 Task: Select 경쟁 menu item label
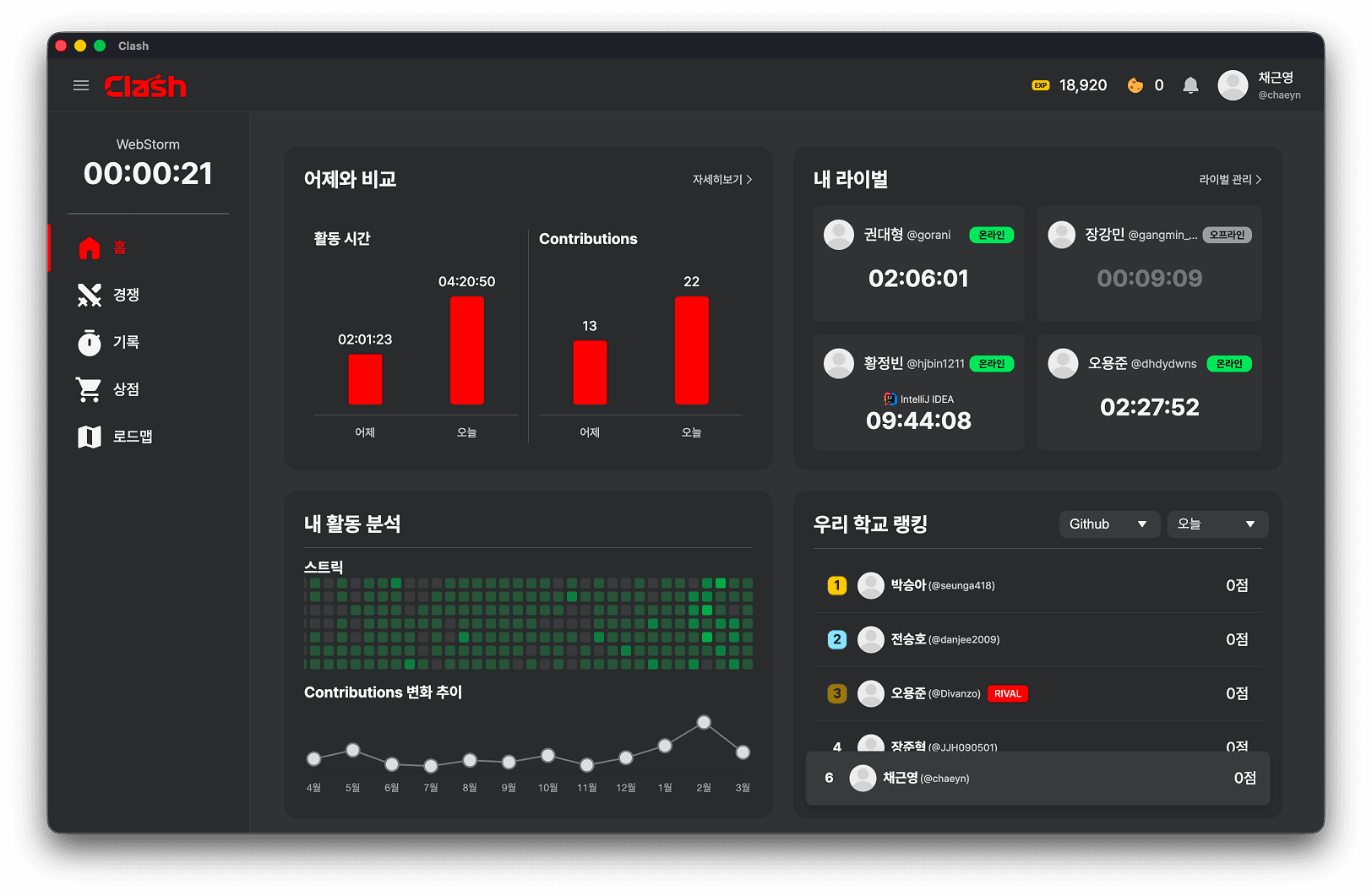[x=127, y=295]
